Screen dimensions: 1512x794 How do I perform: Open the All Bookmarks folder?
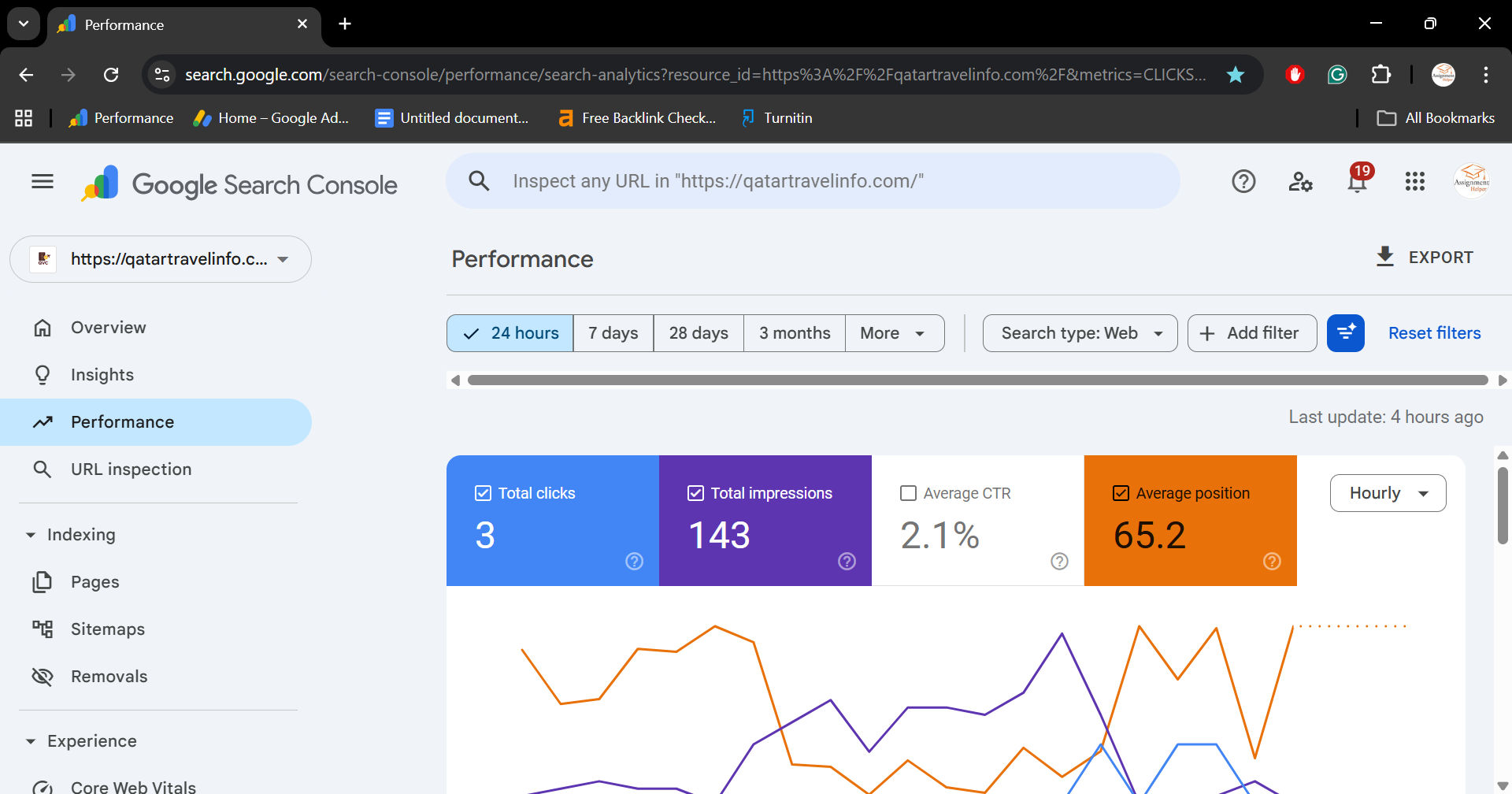(x=1436, y=118)
